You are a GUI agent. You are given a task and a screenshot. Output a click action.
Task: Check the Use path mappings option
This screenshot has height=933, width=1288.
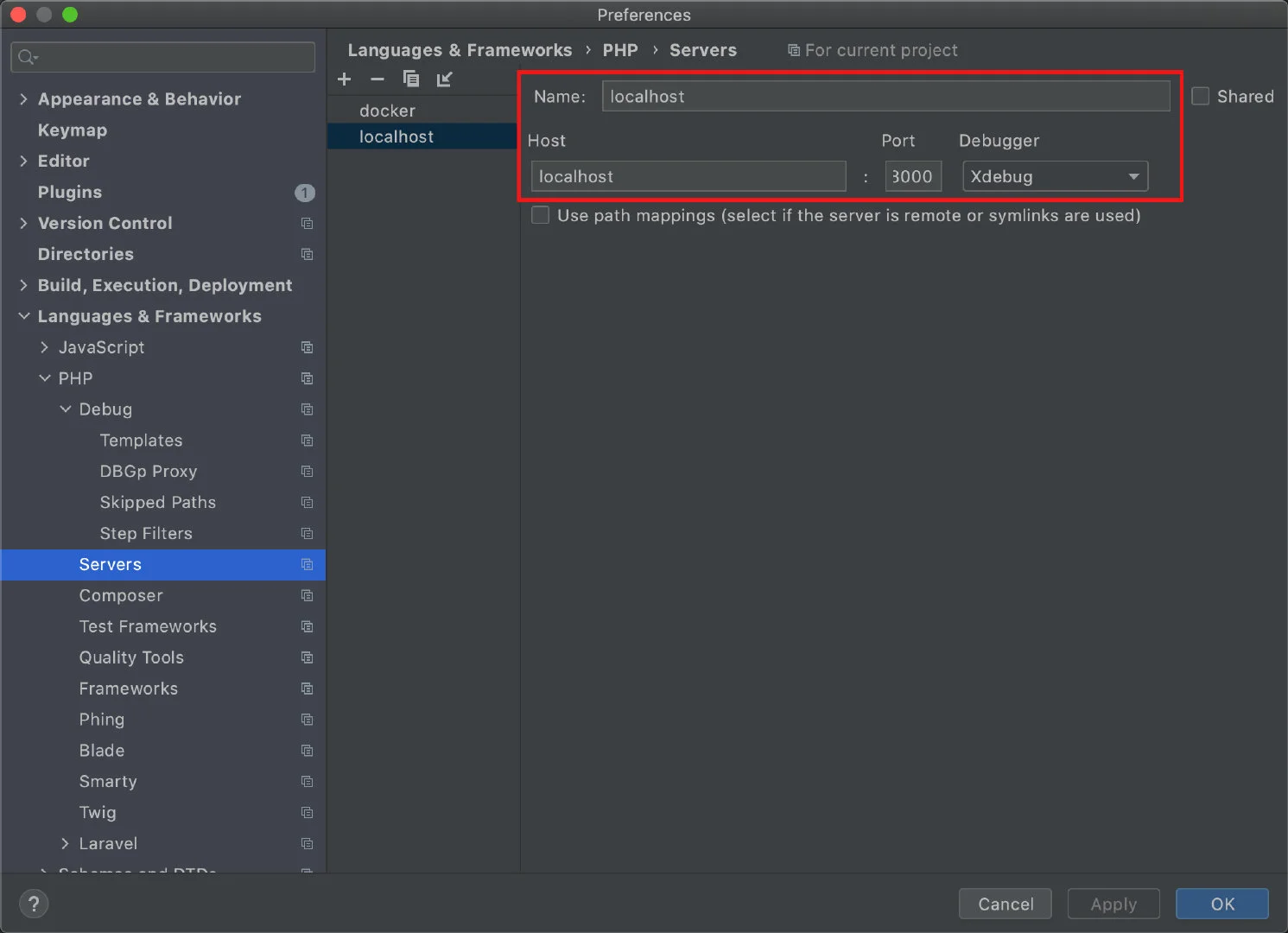click(541, 215)
